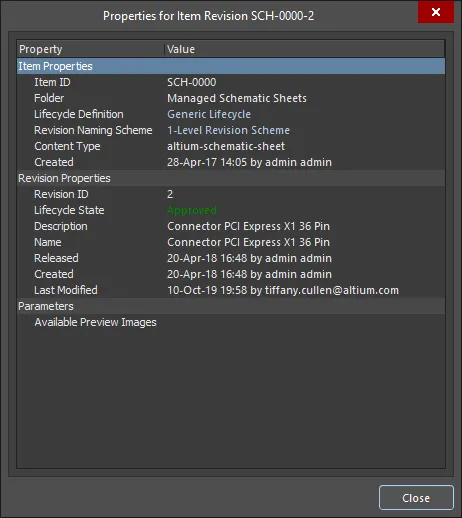The width and height of the screenshot is (462, 518).
Task: Click the Property column header
Action: 90,49
